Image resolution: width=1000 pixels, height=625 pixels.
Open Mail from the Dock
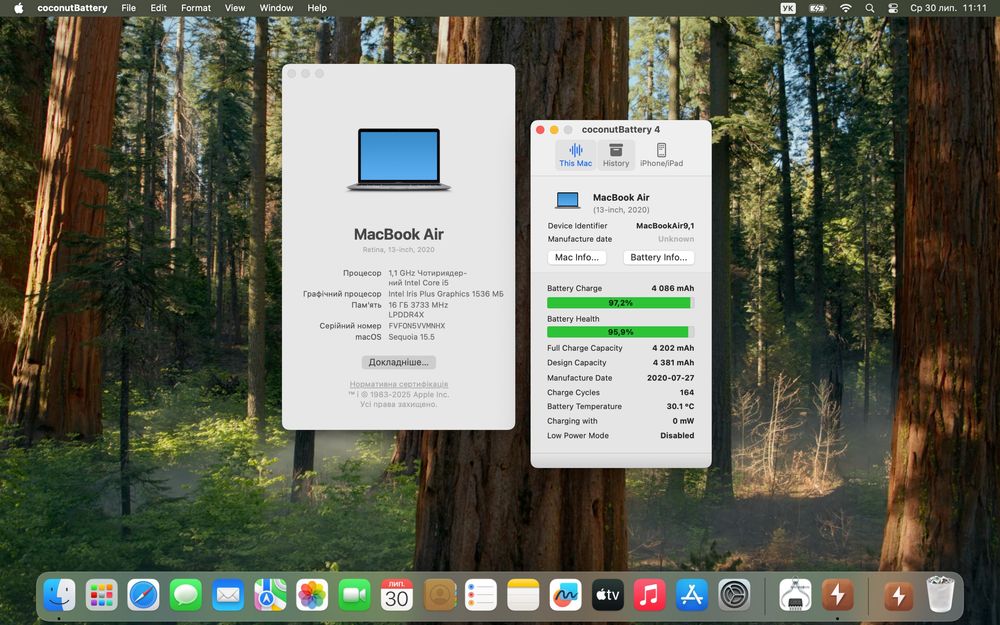pos(228,595)
